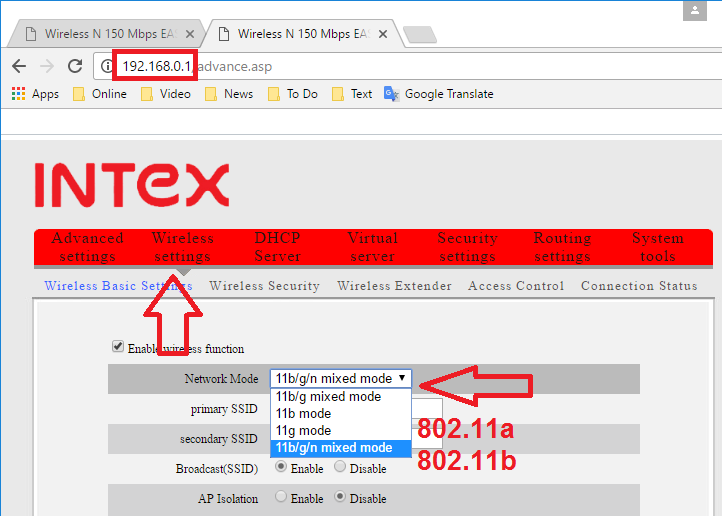Image resolution: width=722 pixels, height=516 pixels.
Task: Click the browser back arrow
Action: click(x=19, y=66)
